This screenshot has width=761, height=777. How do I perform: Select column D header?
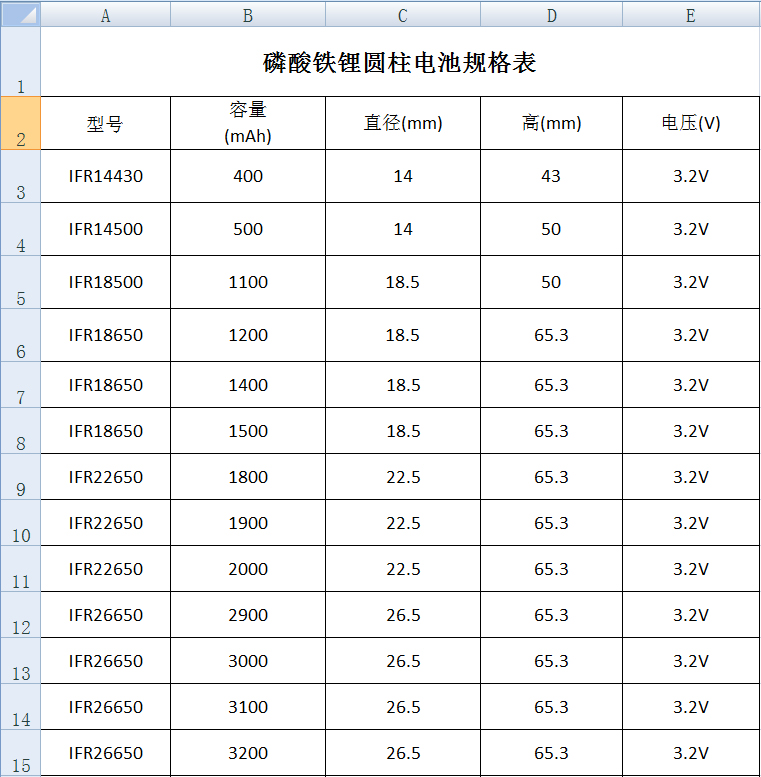(551, 14)
